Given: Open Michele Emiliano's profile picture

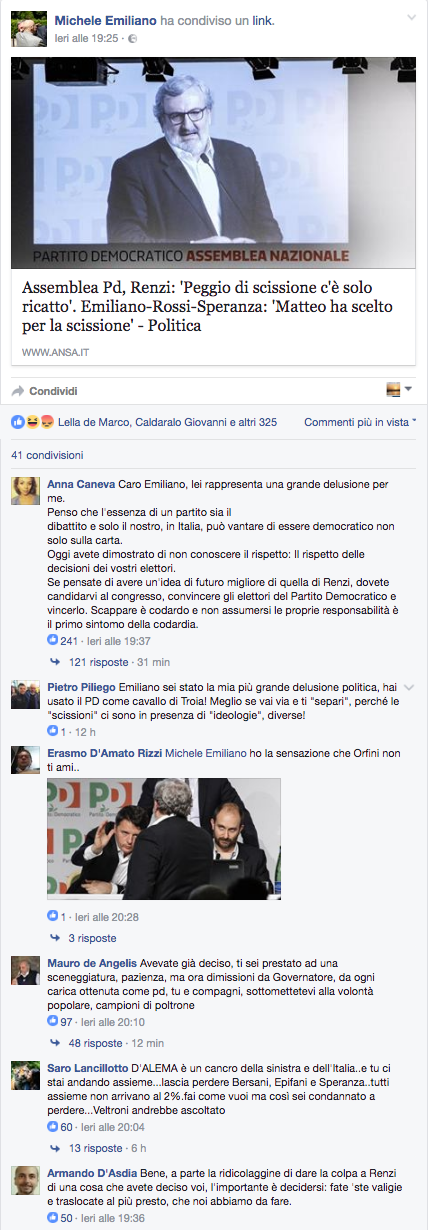Looking at the screenshot, I should tap(29, 32).
